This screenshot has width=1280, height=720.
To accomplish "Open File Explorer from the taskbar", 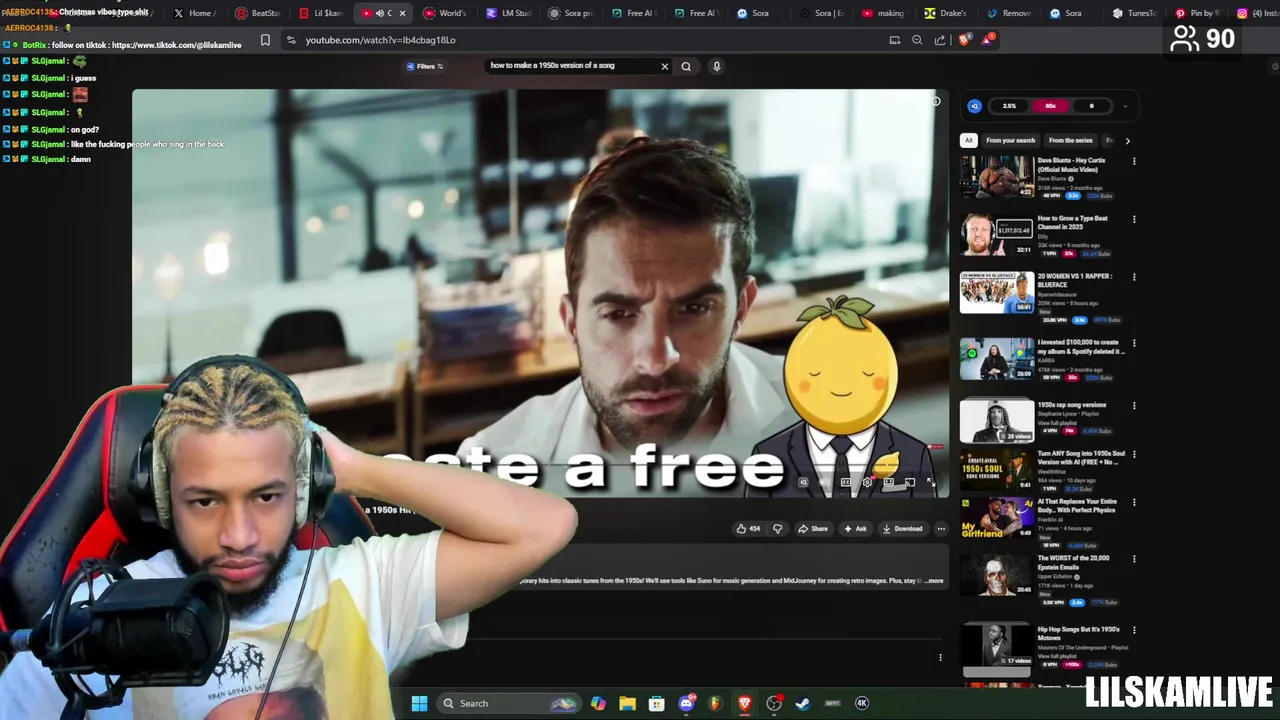I will (627, 703).
